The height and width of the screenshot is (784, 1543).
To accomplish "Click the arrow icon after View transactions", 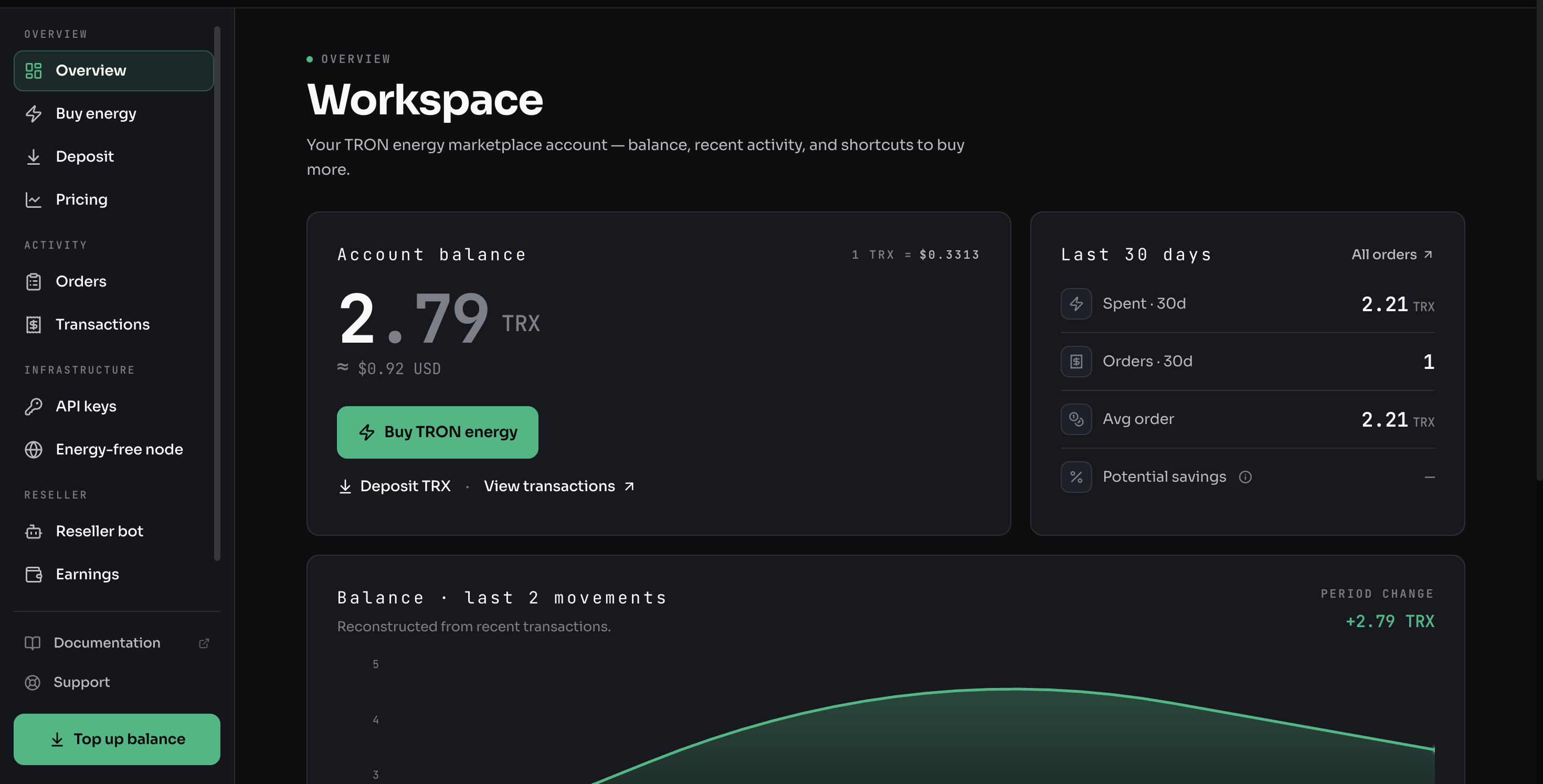I will 629,486.
